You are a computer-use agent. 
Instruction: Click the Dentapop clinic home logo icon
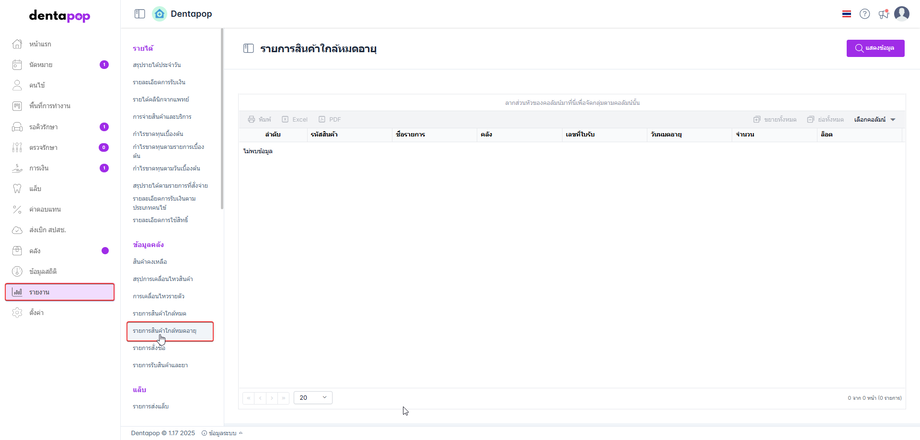[x=159, y=13]
